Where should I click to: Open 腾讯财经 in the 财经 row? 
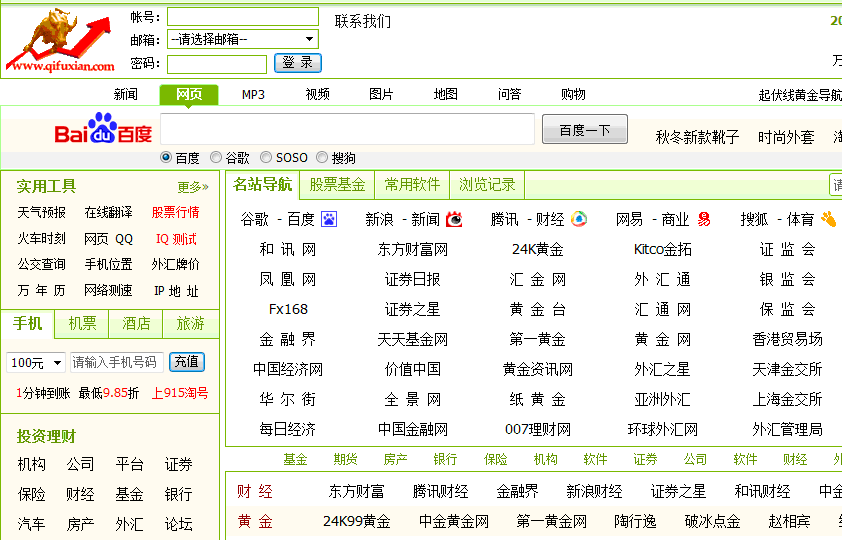pyautogui.click(x=440, y=492)
